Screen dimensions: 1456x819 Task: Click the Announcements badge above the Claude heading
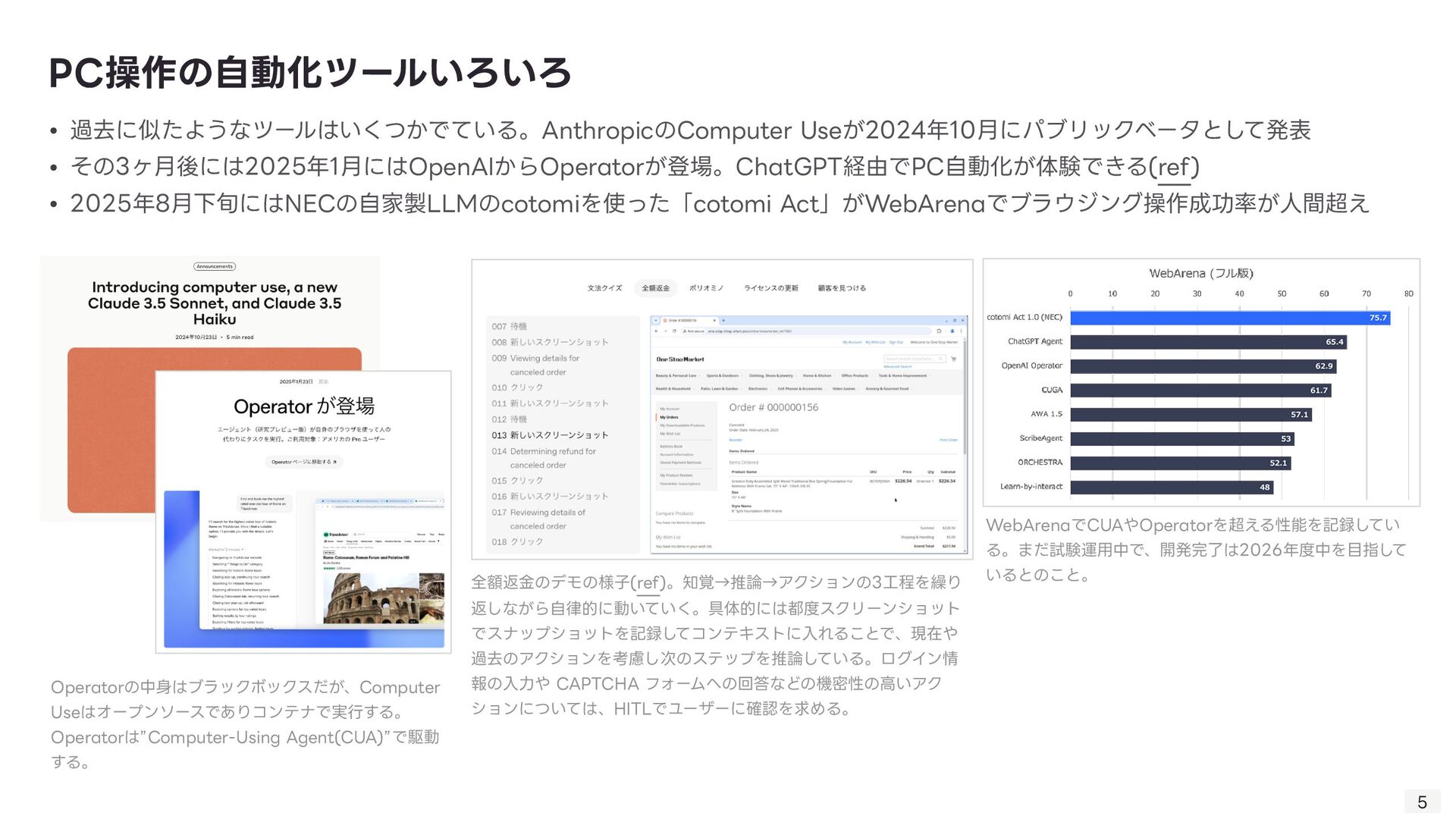(x=215, y=266)
